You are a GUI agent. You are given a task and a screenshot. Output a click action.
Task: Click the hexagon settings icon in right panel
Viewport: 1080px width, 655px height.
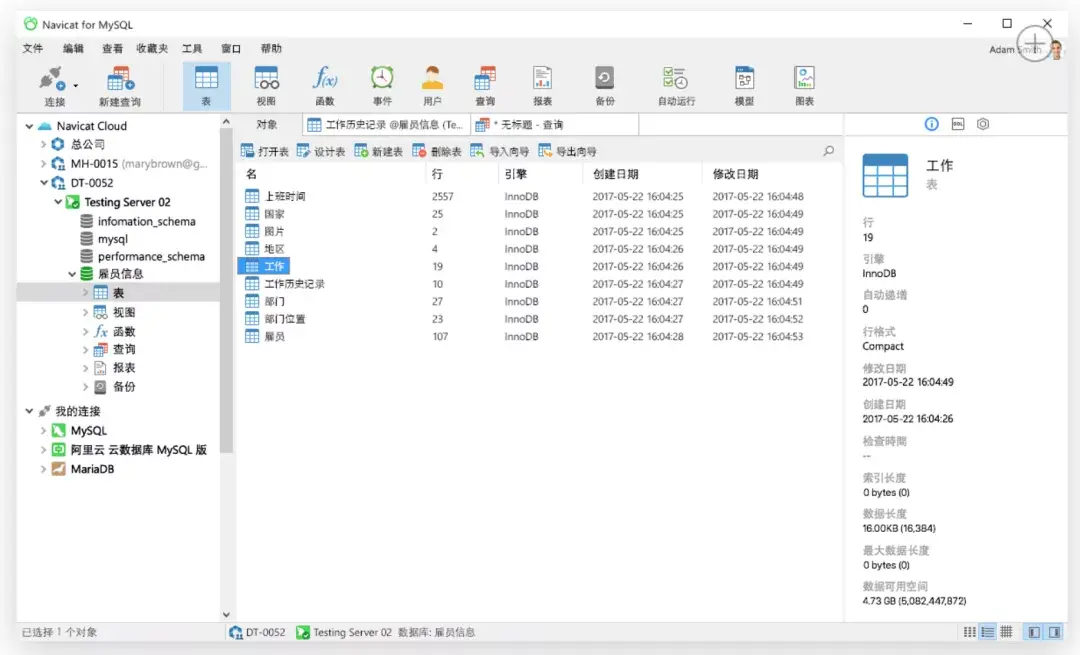click(983, 124)
